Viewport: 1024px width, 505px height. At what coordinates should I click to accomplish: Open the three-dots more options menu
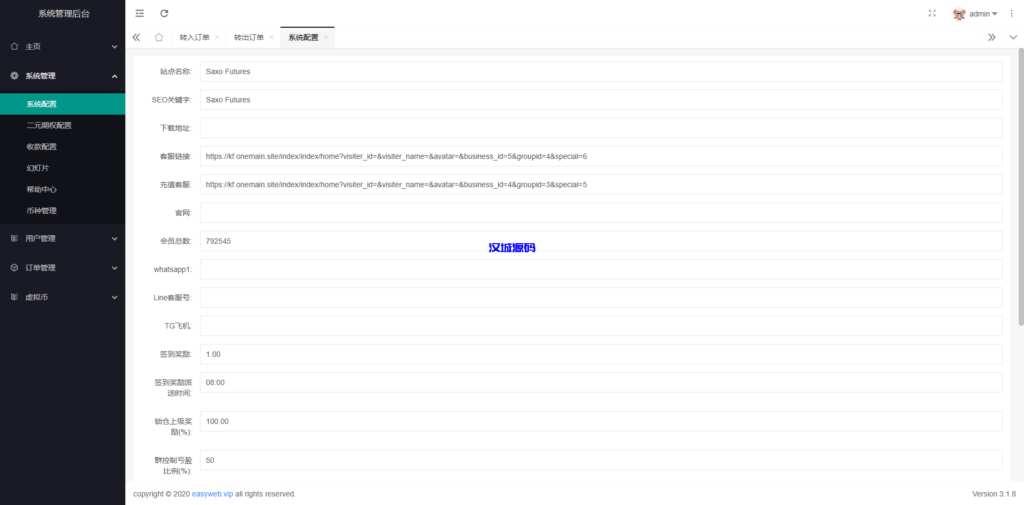1011,13
